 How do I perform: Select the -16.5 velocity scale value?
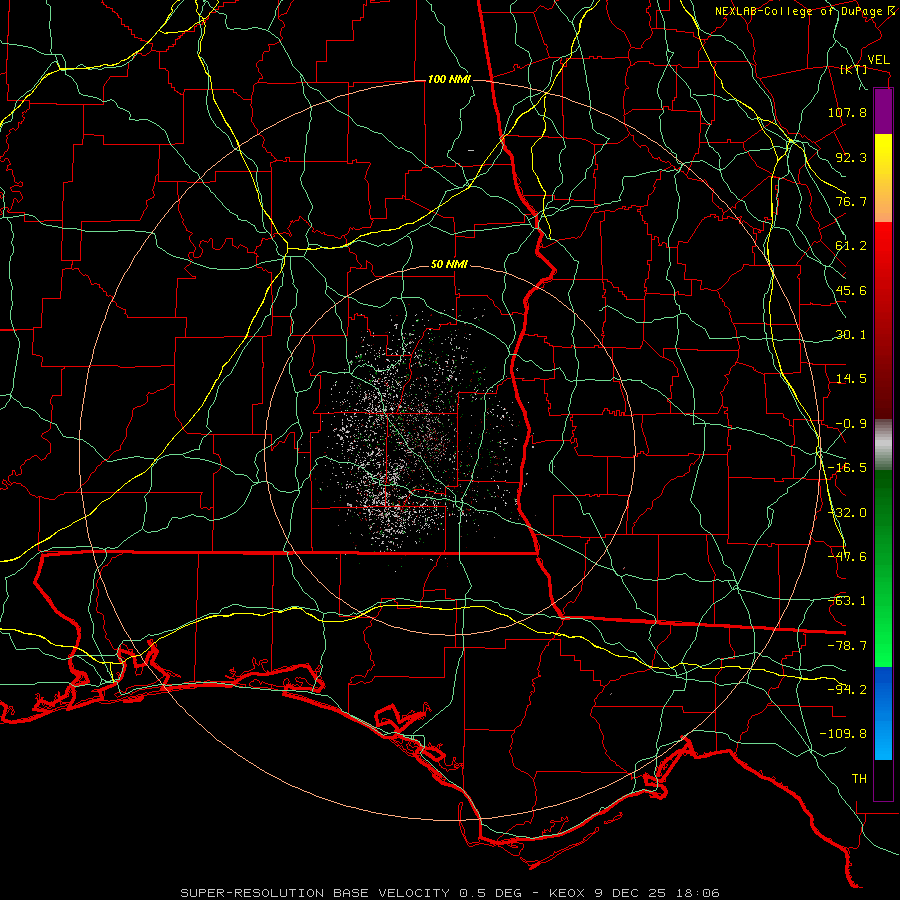pyautogui.click(x=847, y=468)
